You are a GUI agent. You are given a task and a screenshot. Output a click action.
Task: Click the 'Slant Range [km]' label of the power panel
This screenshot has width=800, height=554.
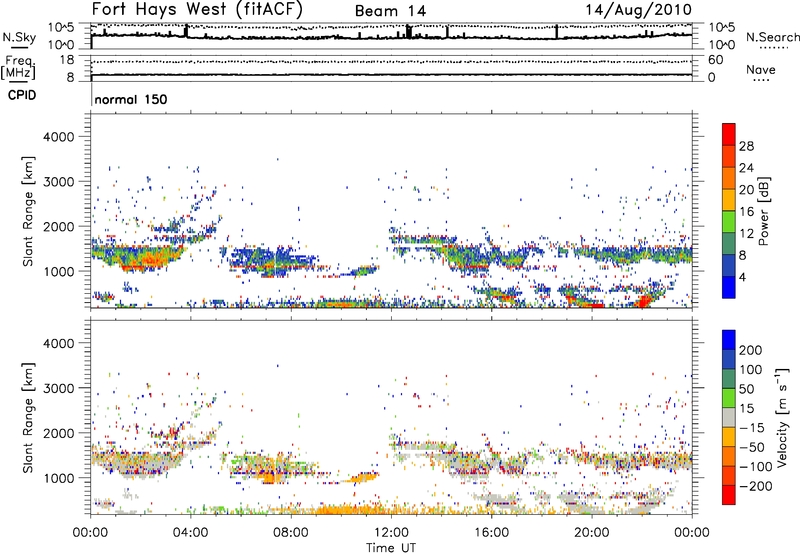pos(28,211)
